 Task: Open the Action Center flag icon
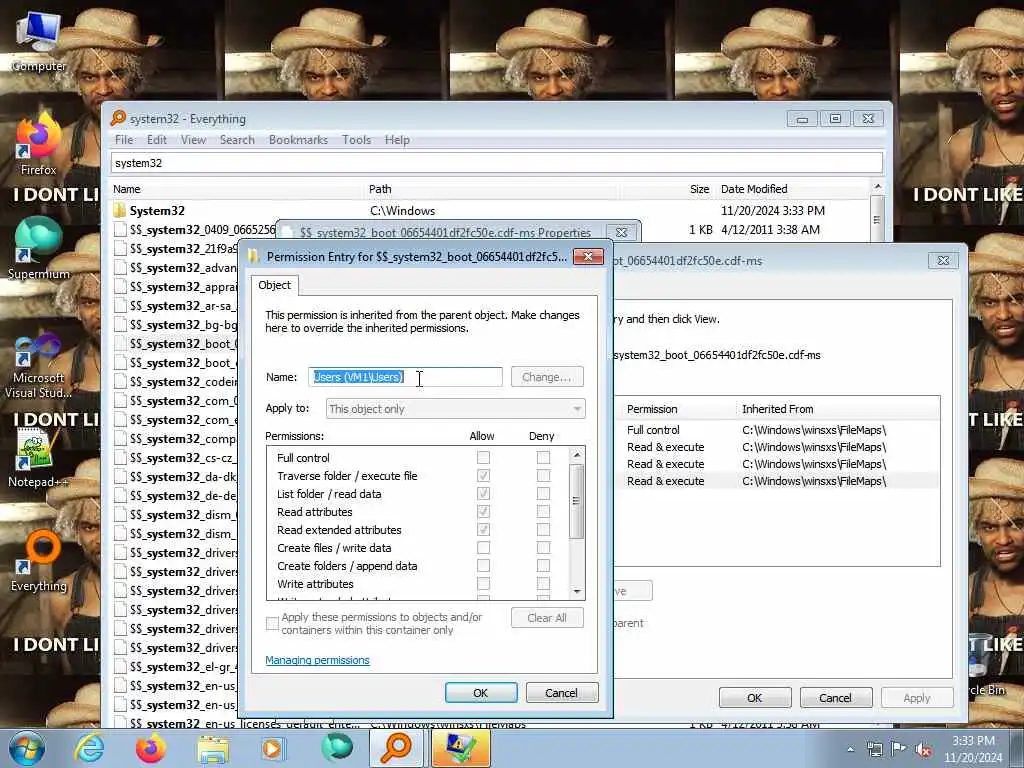coord(899,749)
